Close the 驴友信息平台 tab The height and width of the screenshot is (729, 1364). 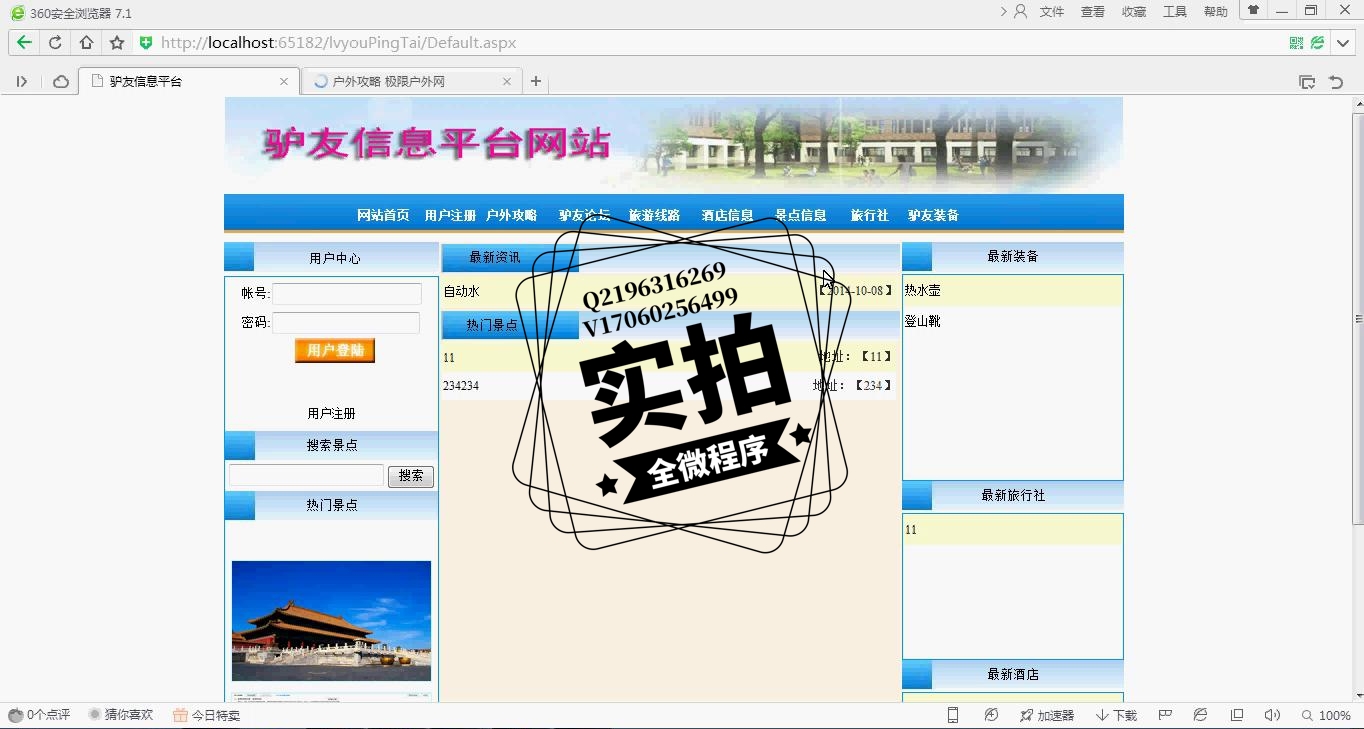pos(284,82)
